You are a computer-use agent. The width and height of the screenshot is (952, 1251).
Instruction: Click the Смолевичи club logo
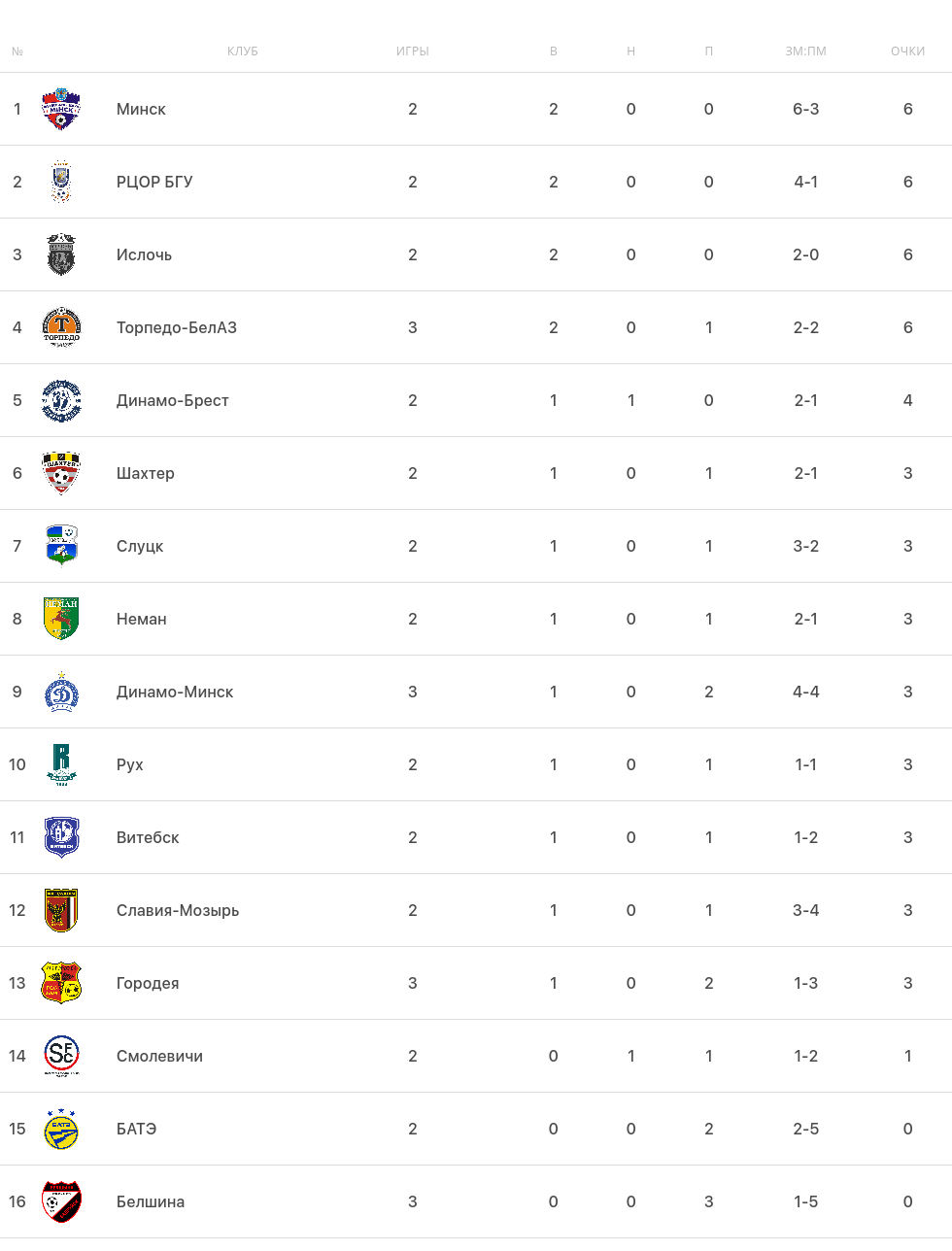(x=61, y=1056)
